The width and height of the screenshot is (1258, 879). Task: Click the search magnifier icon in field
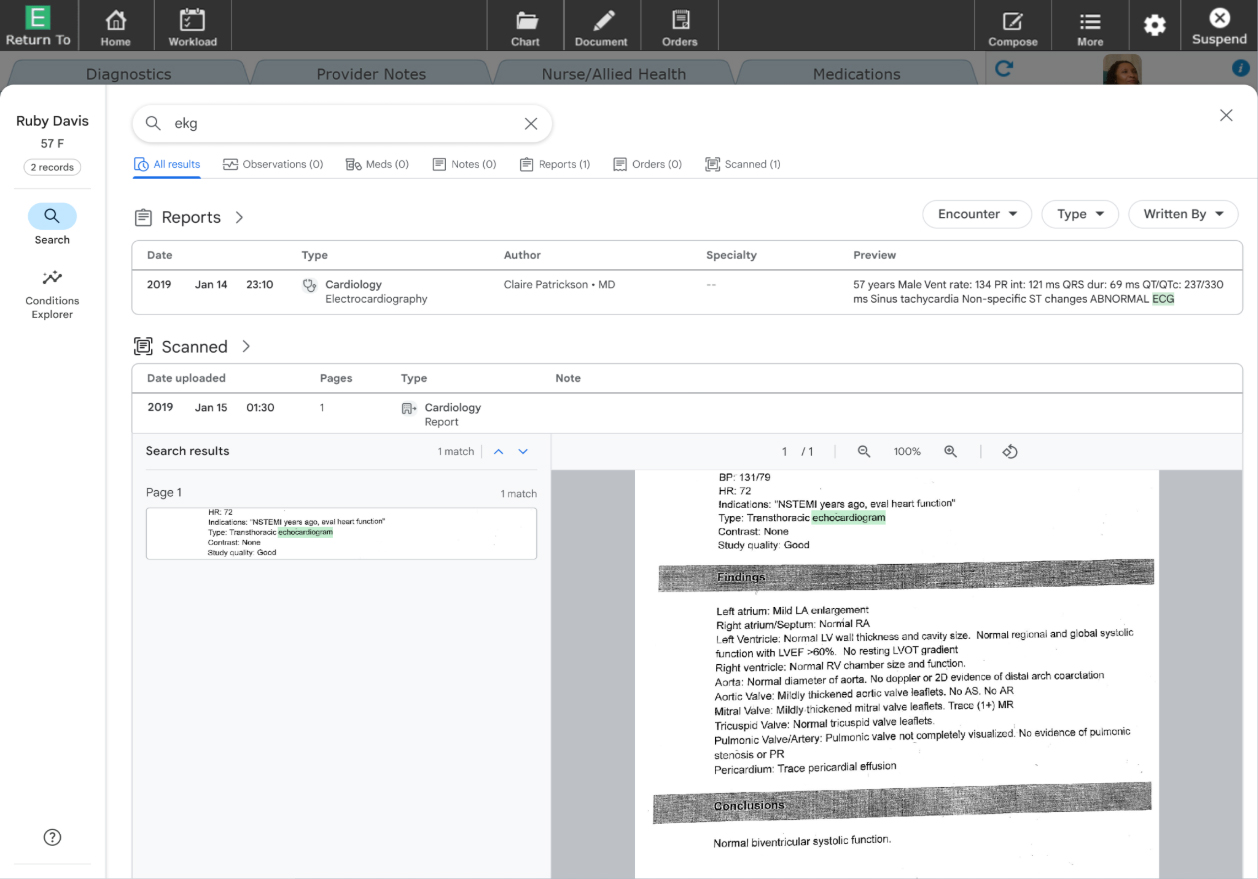pos(153,124)
